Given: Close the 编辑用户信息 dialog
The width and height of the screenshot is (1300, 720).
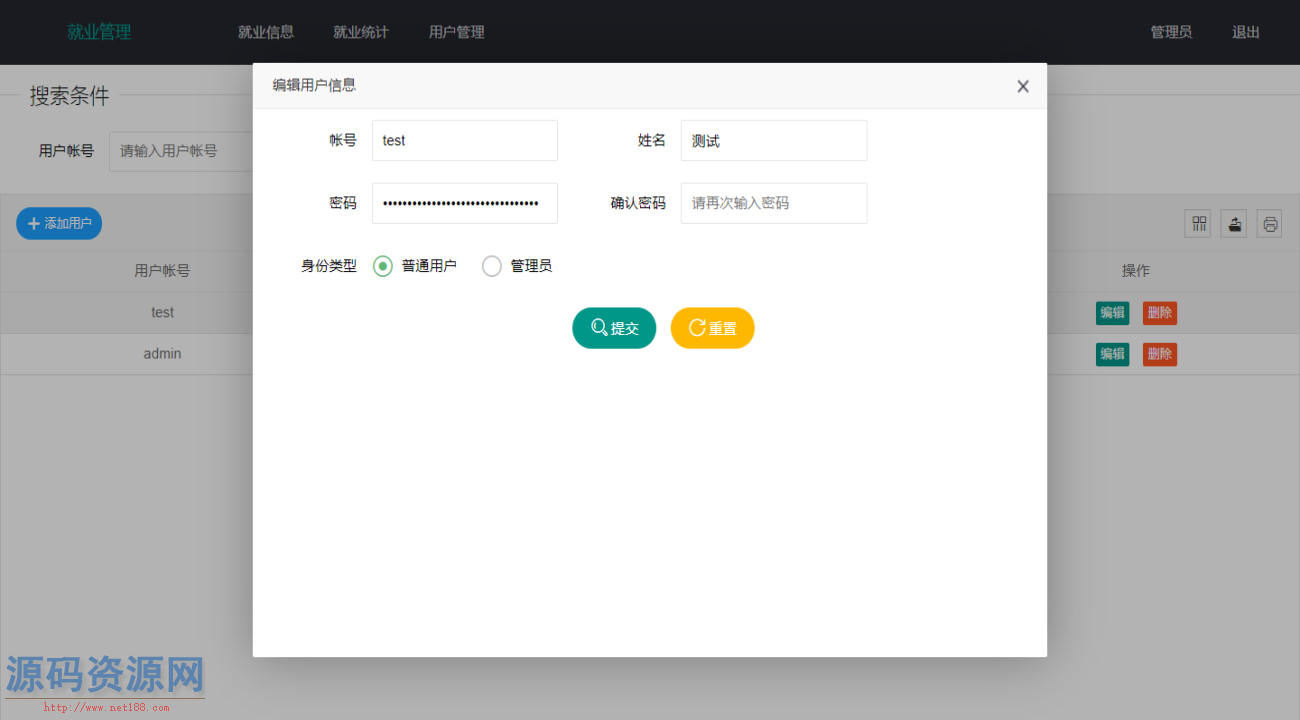Looking at the screenshot, I should click(1023, 86).
